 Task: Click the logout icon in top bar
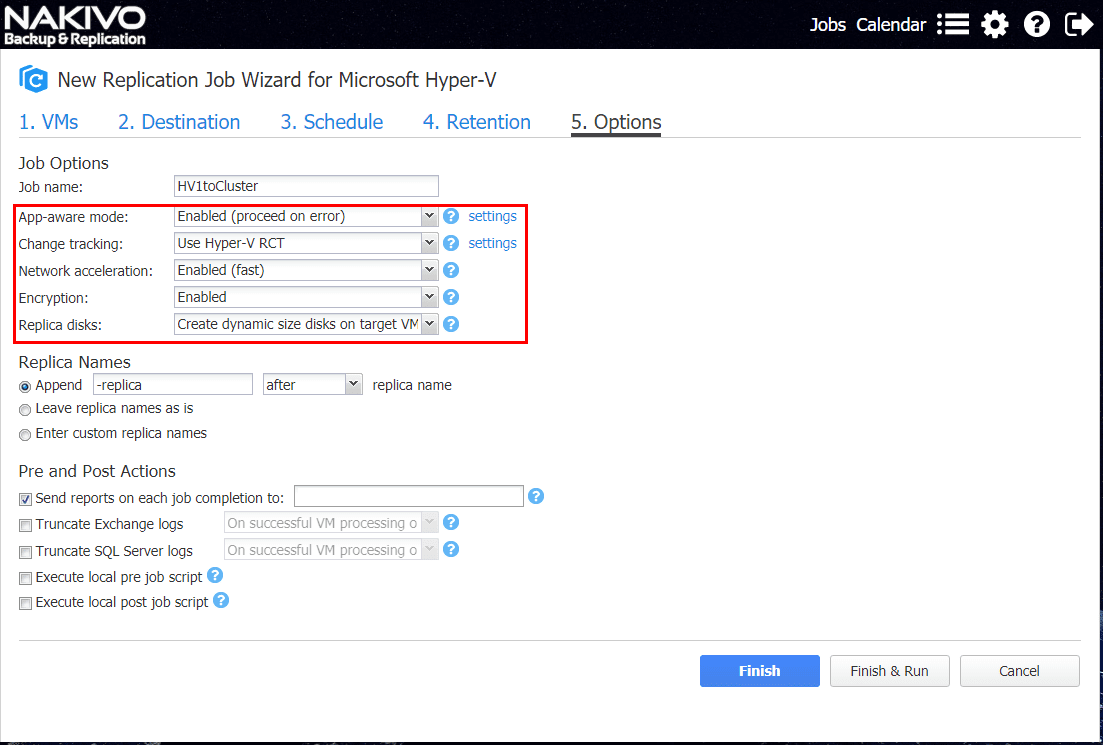[1079, 24]
